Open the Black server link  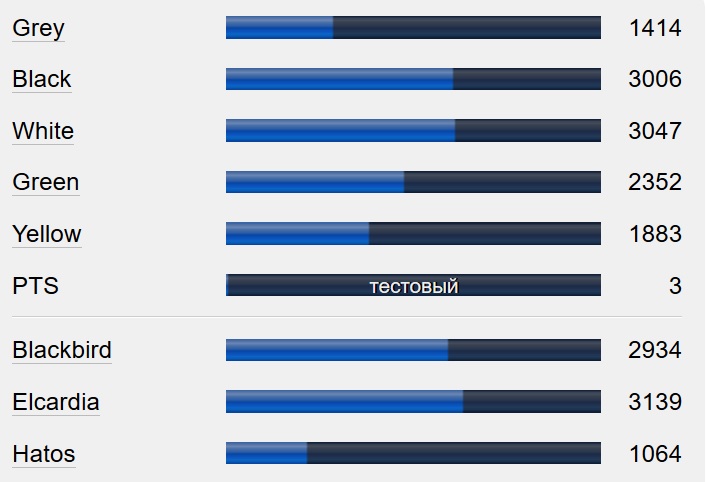click(x=42, y=79)
